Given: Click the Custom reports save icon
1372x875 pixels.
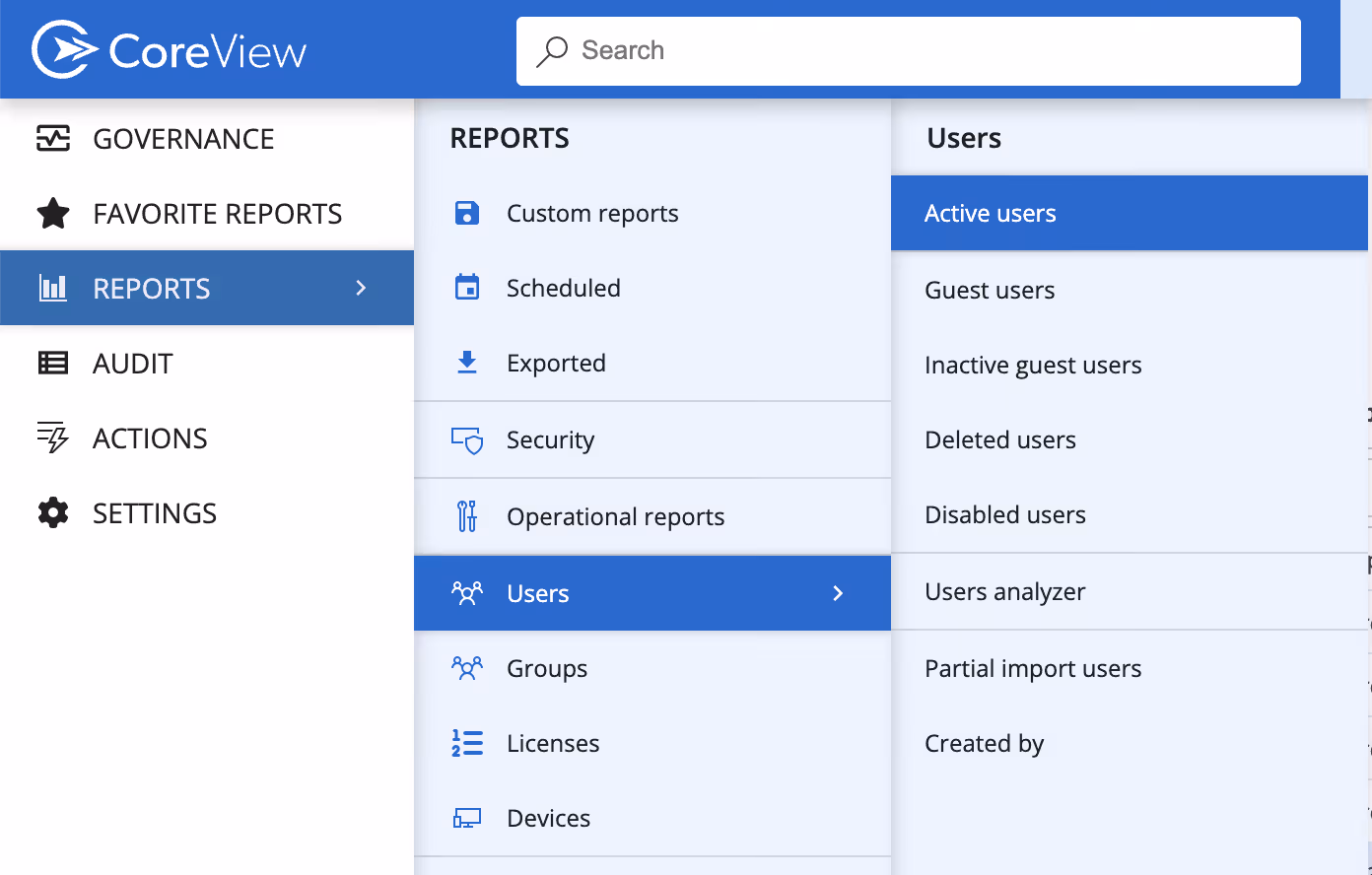Looking at the screenshot, I should (467, 213).
